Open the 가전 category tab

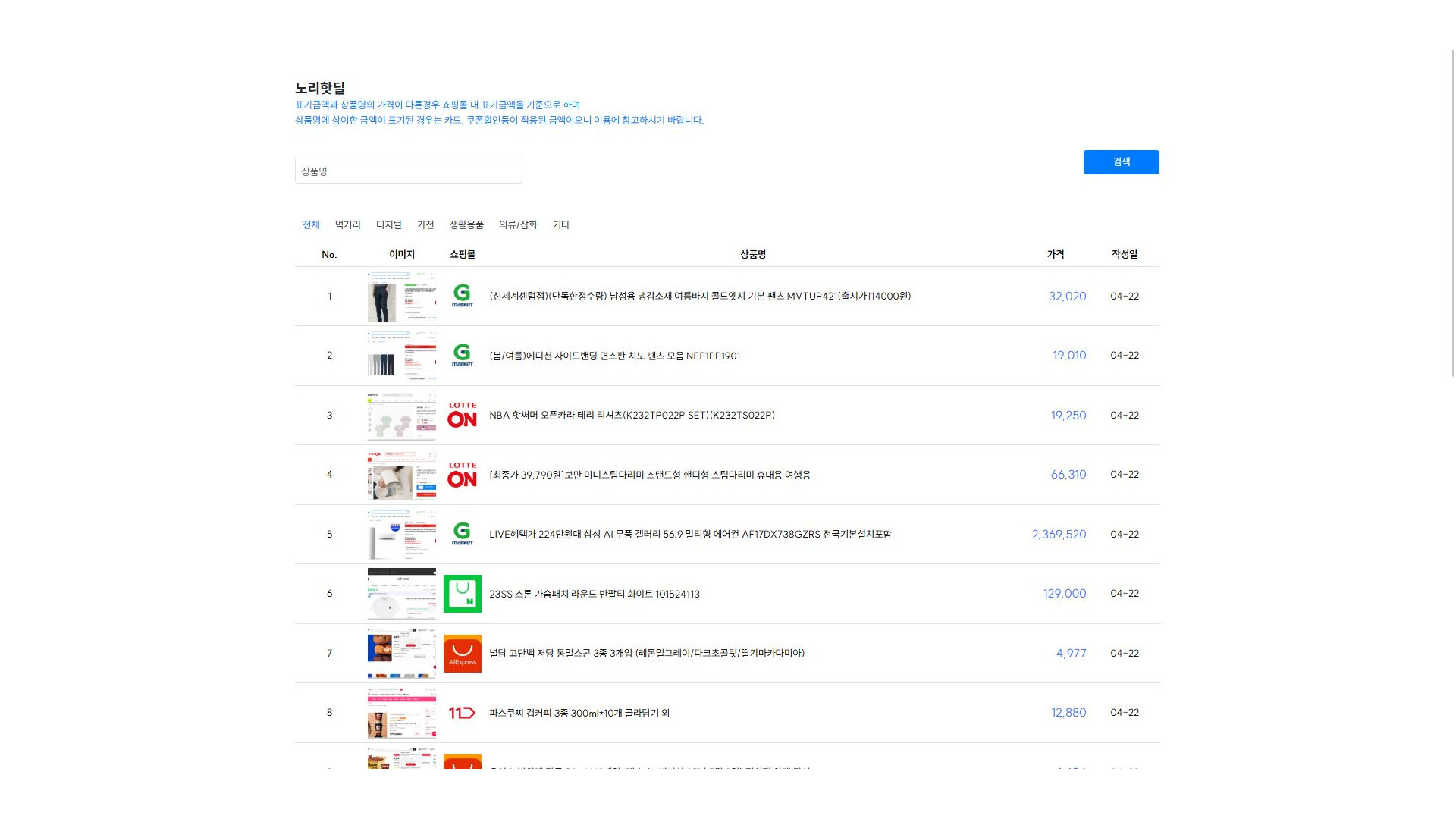click(x=425, y=224)
